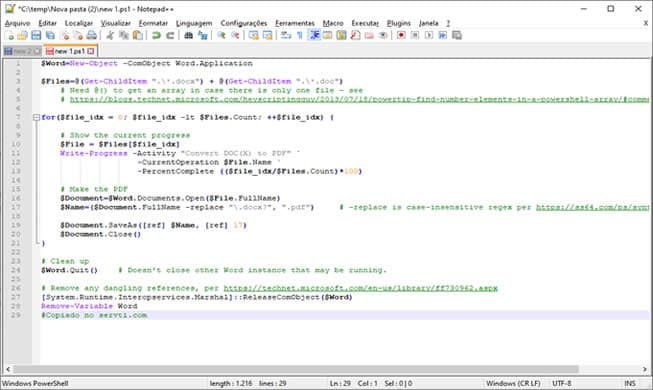Open the ss64.com link on line 17
The height and width of the screenshot is (390, 653).
(592, 207)
